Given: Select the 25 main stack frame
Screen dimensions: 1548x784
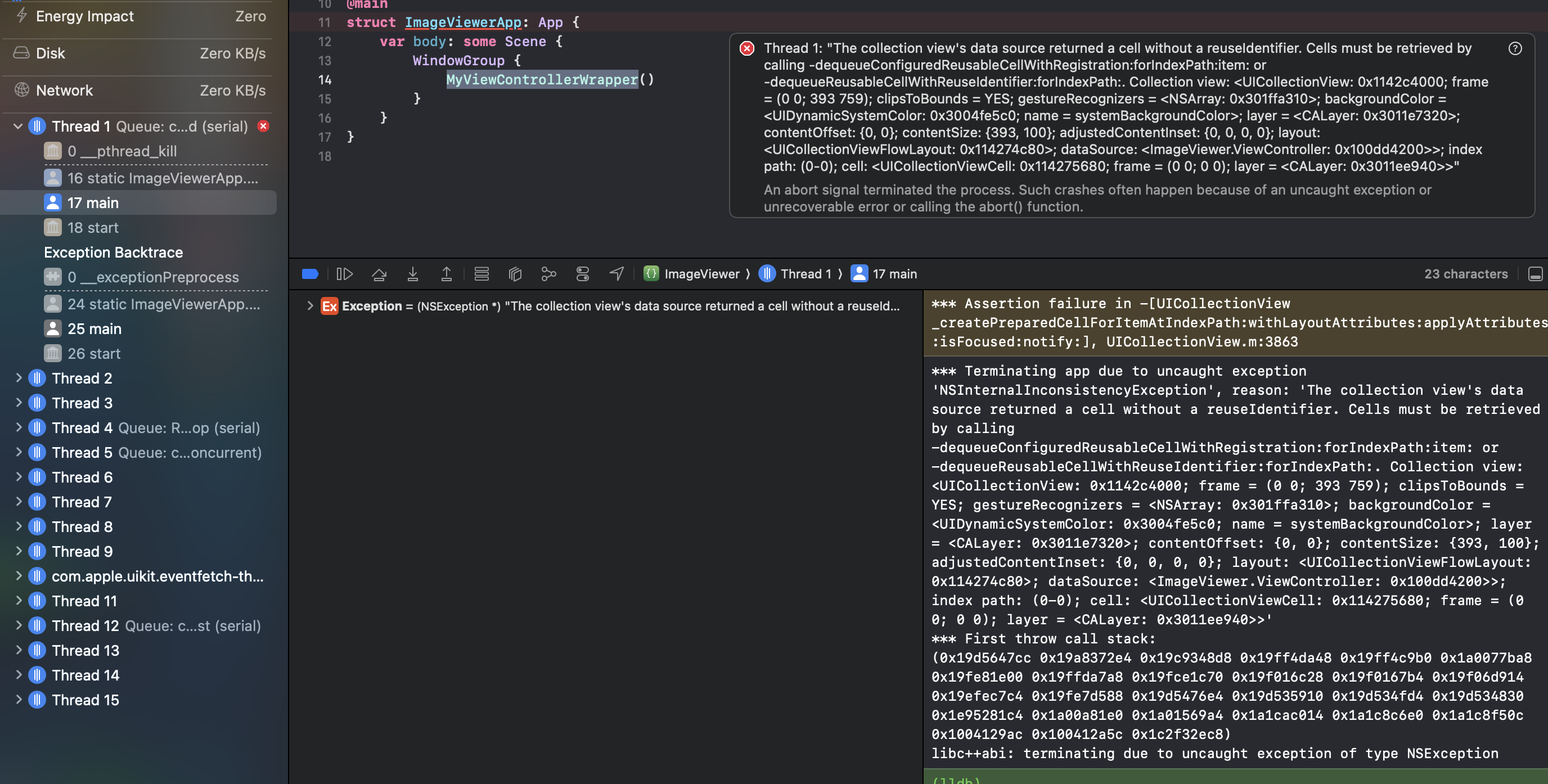Looking at the screenshot, I should point(94,328).
